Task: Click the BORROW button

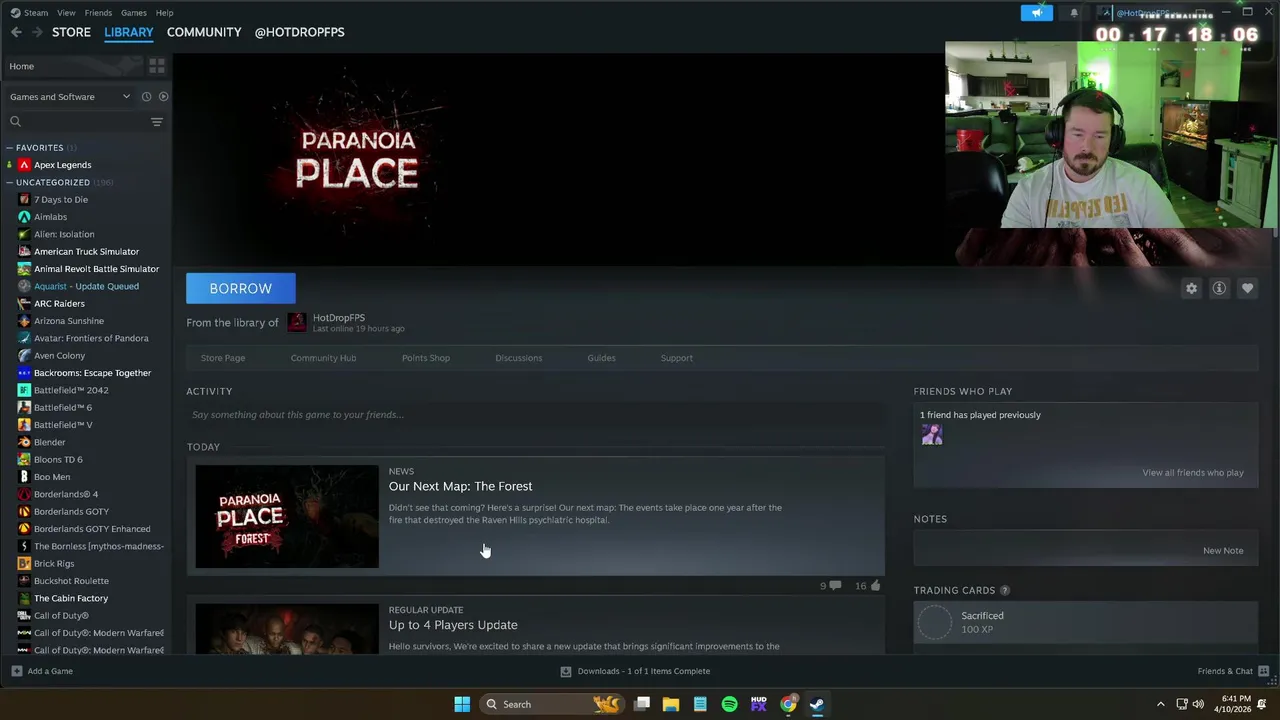Action: (241, 288)
